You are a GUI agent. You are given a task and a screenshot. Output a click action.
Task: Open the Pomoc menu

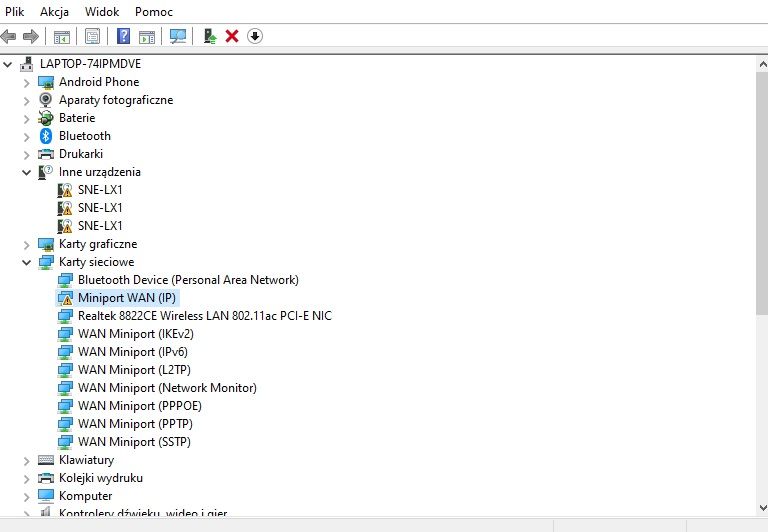click(154, 12)
